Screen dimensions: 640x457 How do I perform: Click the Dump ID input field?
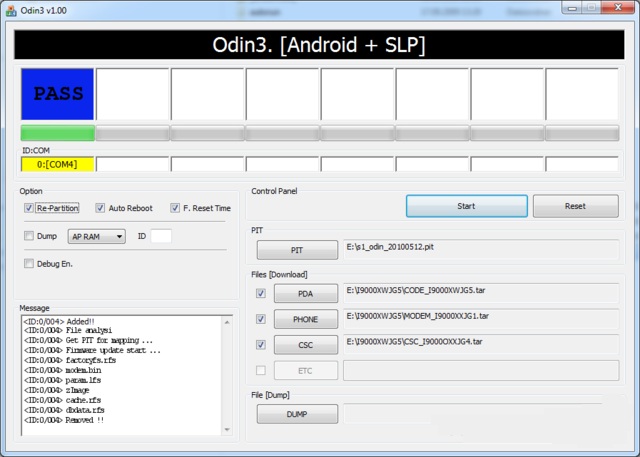[x=161, y=236]
